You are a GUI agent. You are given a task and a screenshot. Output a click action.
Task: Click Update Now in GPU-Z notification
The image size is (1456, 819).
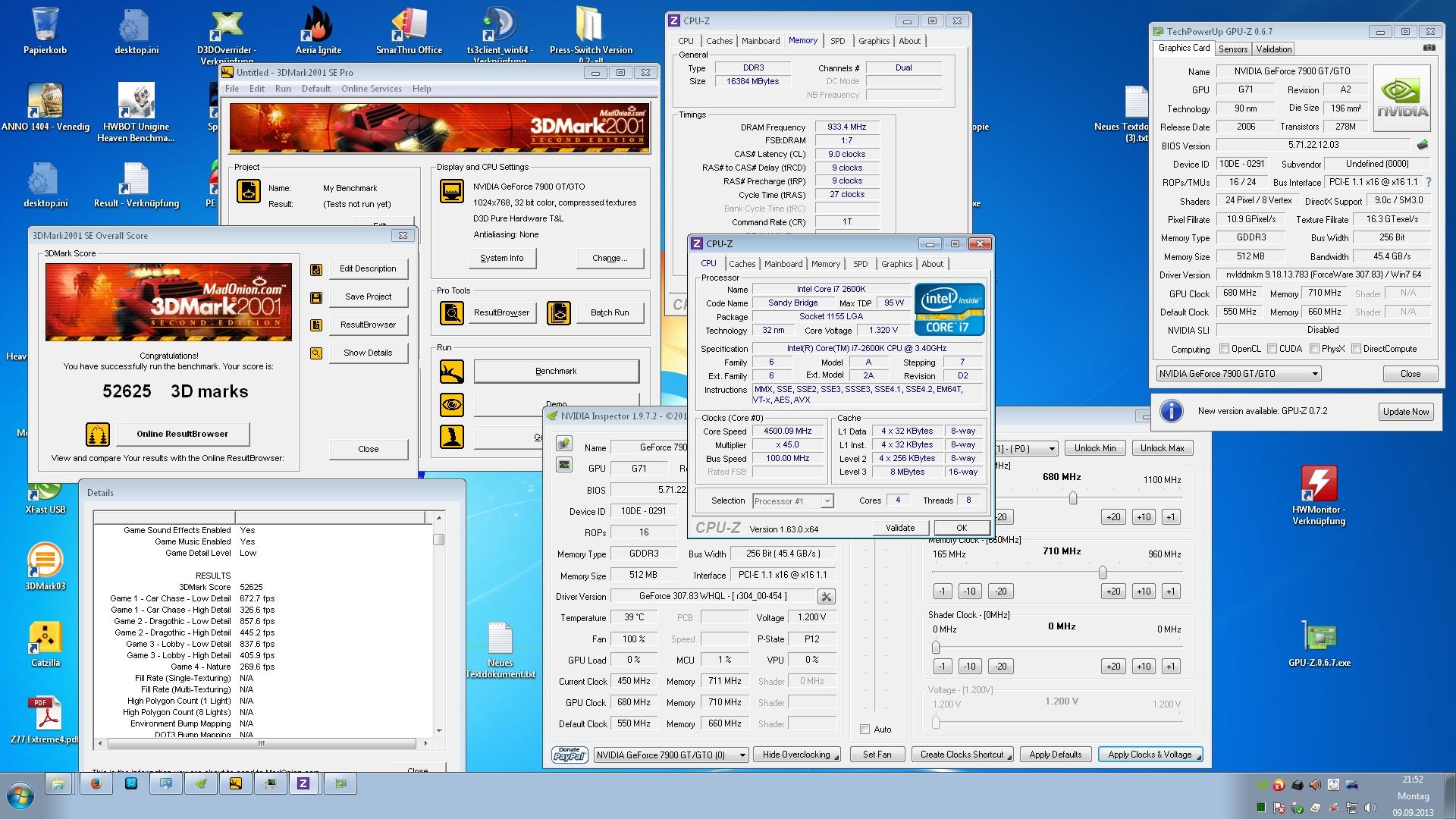click(x=1405, y=412)
